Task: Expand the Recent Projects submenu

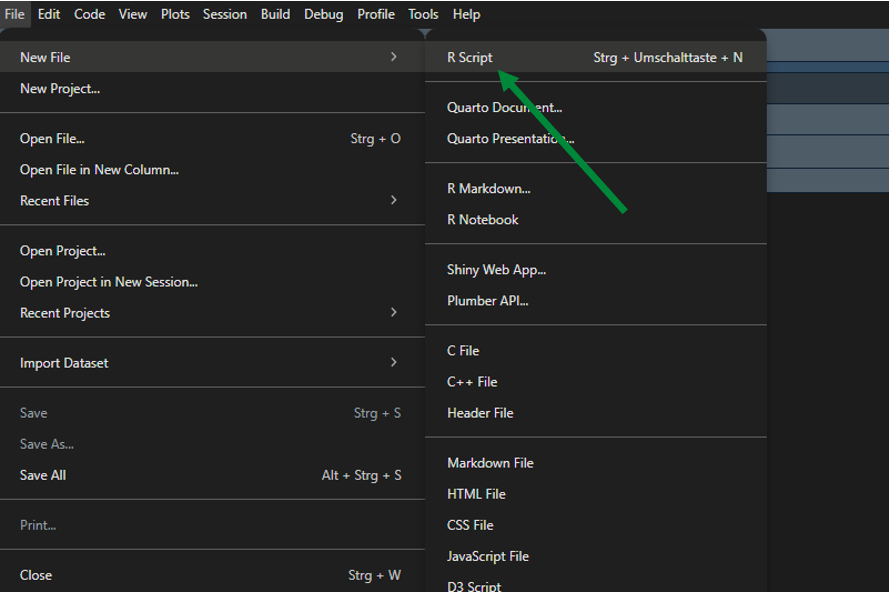Action: click(212, 313)
